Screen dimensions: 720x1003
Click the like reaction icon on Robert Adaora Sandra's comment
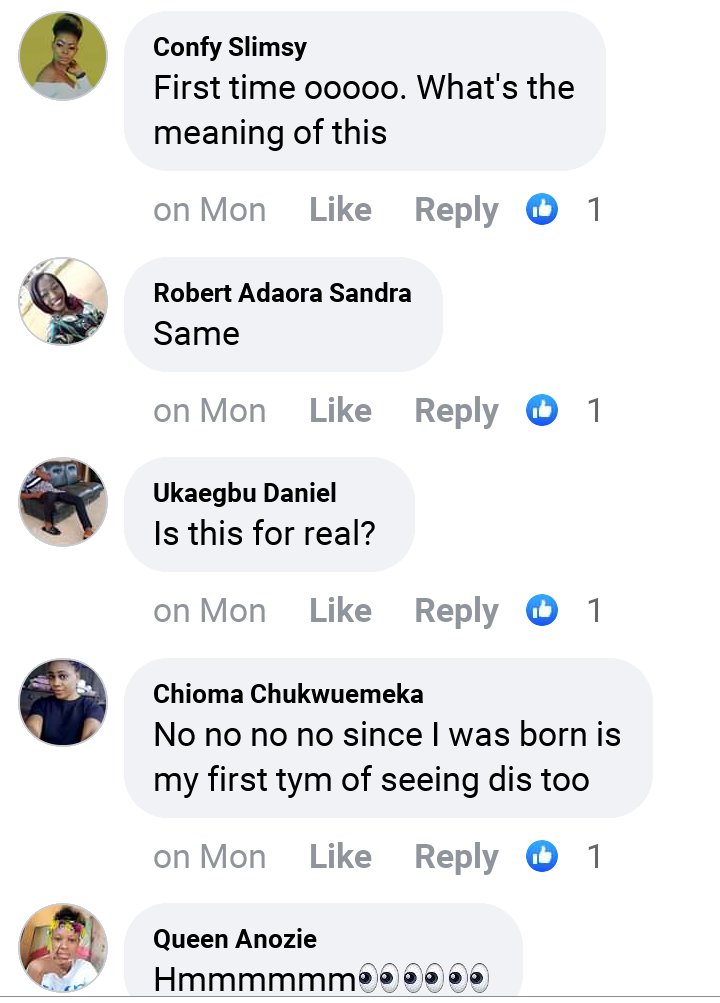[x=542, y=410]
